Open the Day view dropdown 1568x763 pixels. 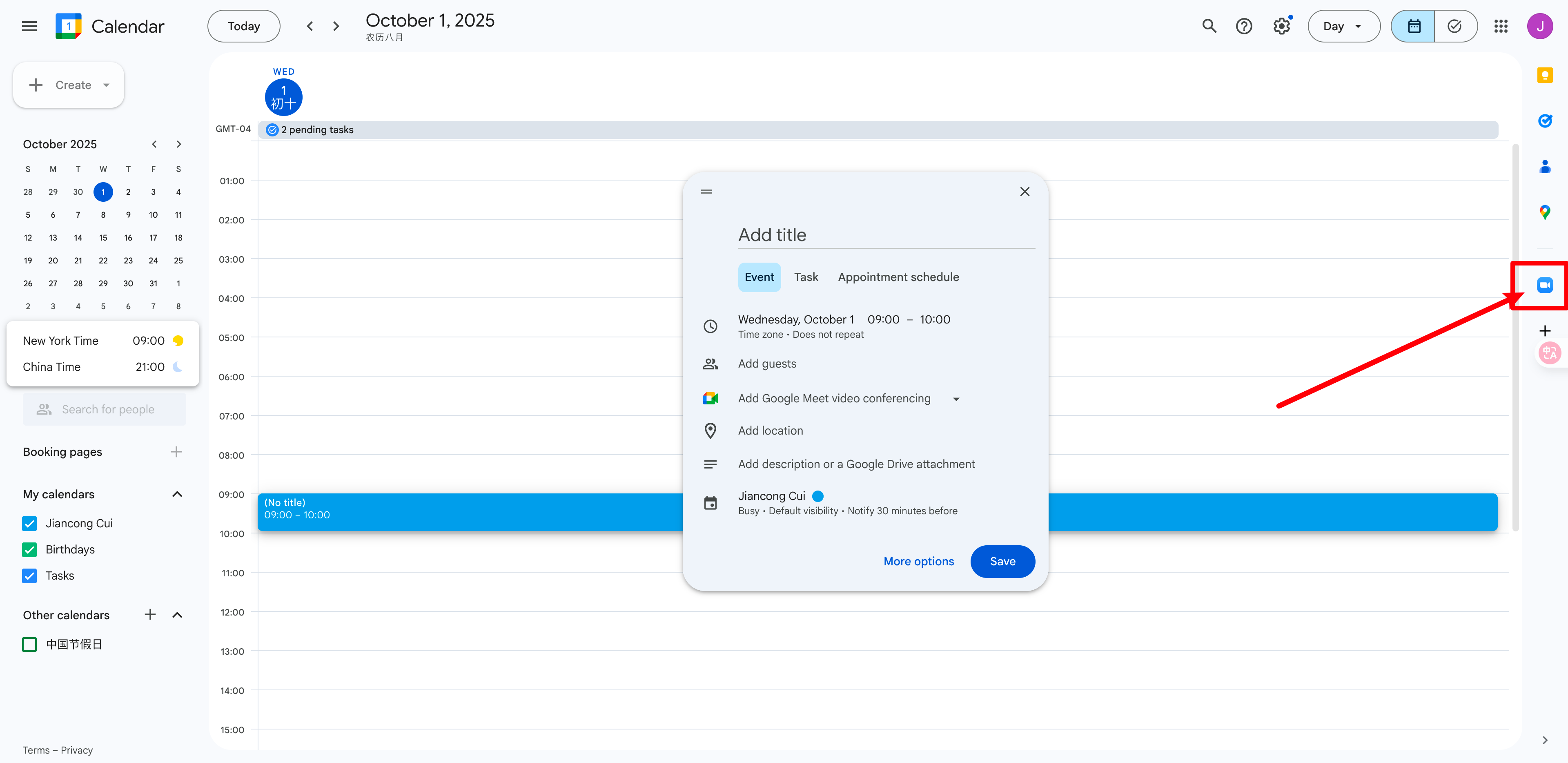(1343, 26)
